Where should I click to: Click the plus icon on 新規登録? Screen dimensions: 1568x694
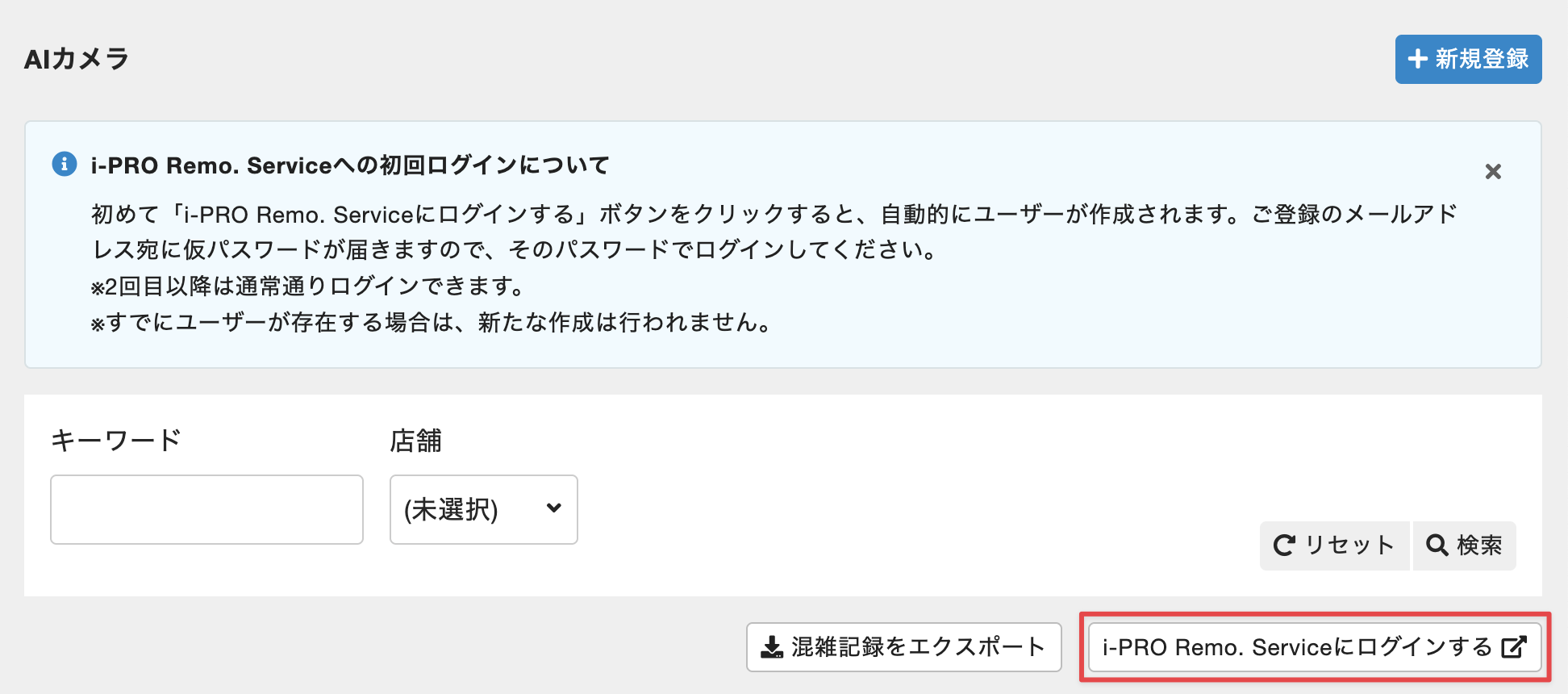[x=1417, y=59]
